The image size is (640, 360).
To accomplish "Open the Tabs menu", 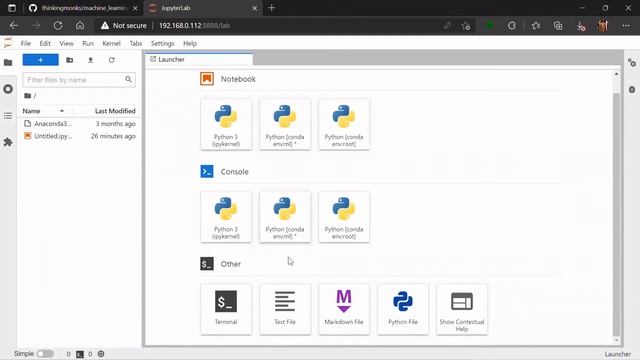I will pos(136,43).
